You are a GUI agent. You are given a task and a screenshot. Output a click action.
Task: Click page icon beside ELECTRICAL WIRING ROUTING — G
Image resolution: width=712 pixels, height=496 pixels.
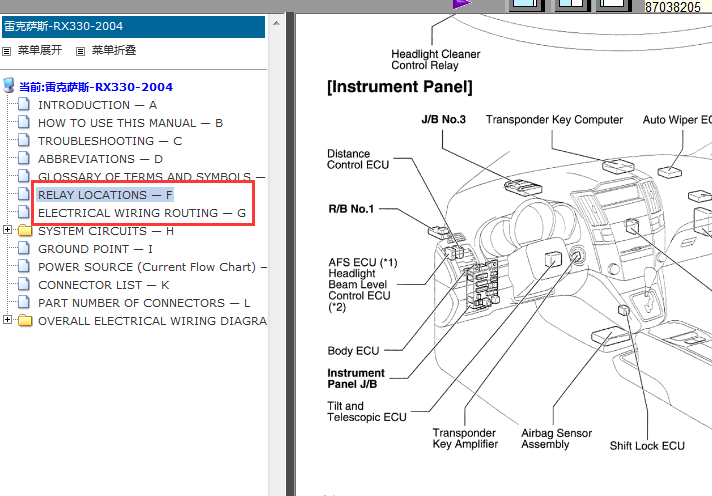pyautogui.click(x=24, y=212)
